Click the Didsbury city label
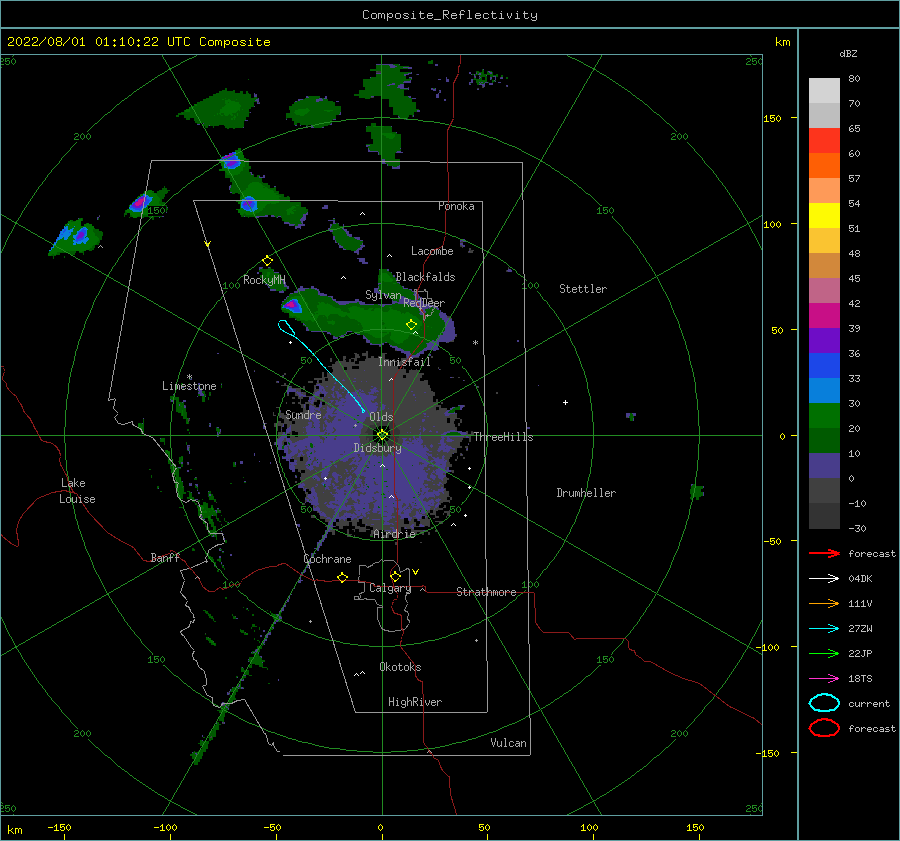This screenshot has width=900, height=841. (x=377, y=448)
